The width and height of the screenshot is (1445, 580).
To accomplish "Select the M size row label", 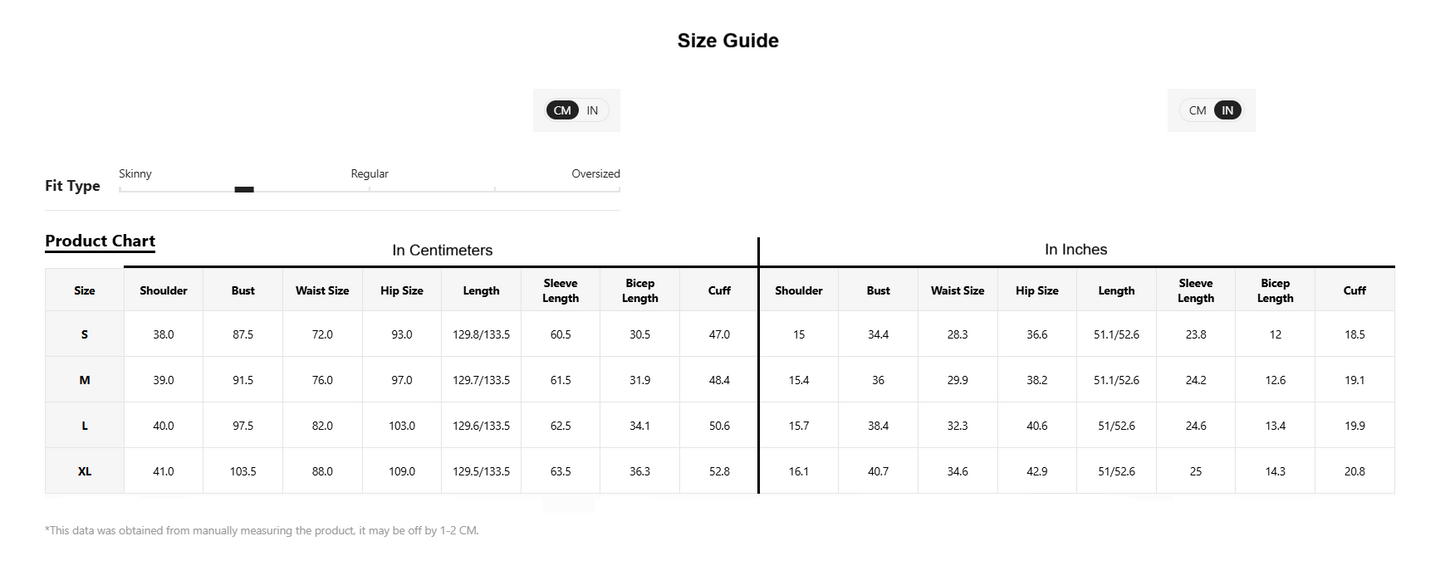I will pos(85,380).
